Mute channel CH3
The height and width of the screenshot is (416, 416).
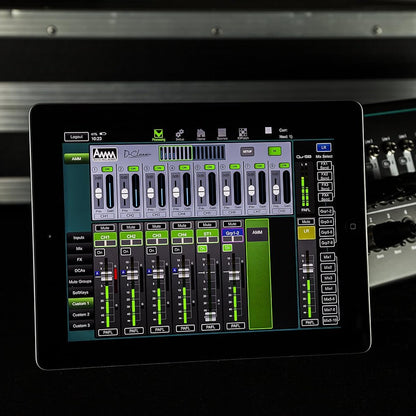point(156,226)
